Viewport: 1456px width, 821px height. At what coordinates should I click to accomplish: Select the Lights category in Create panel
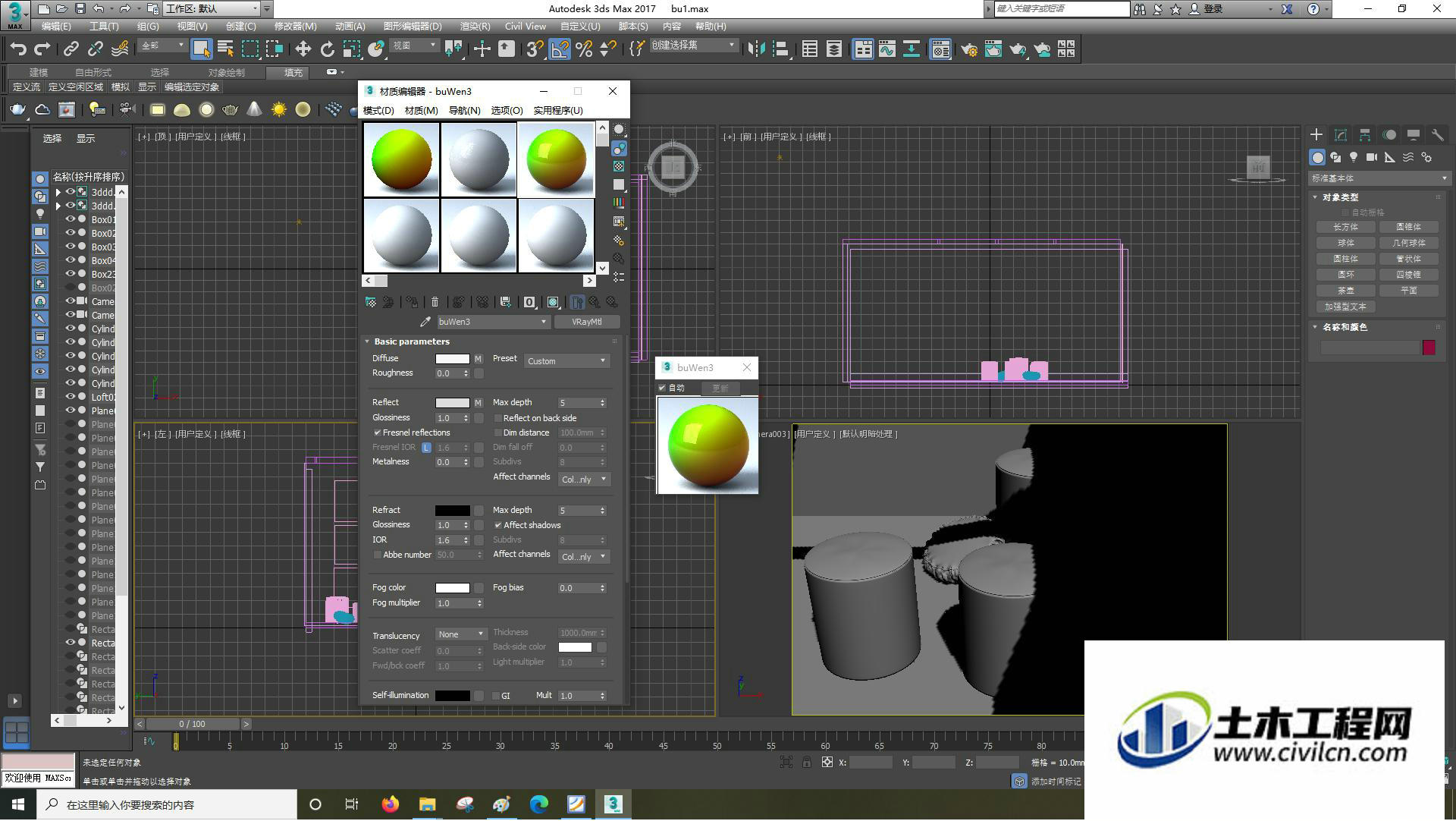[1354, 157]
